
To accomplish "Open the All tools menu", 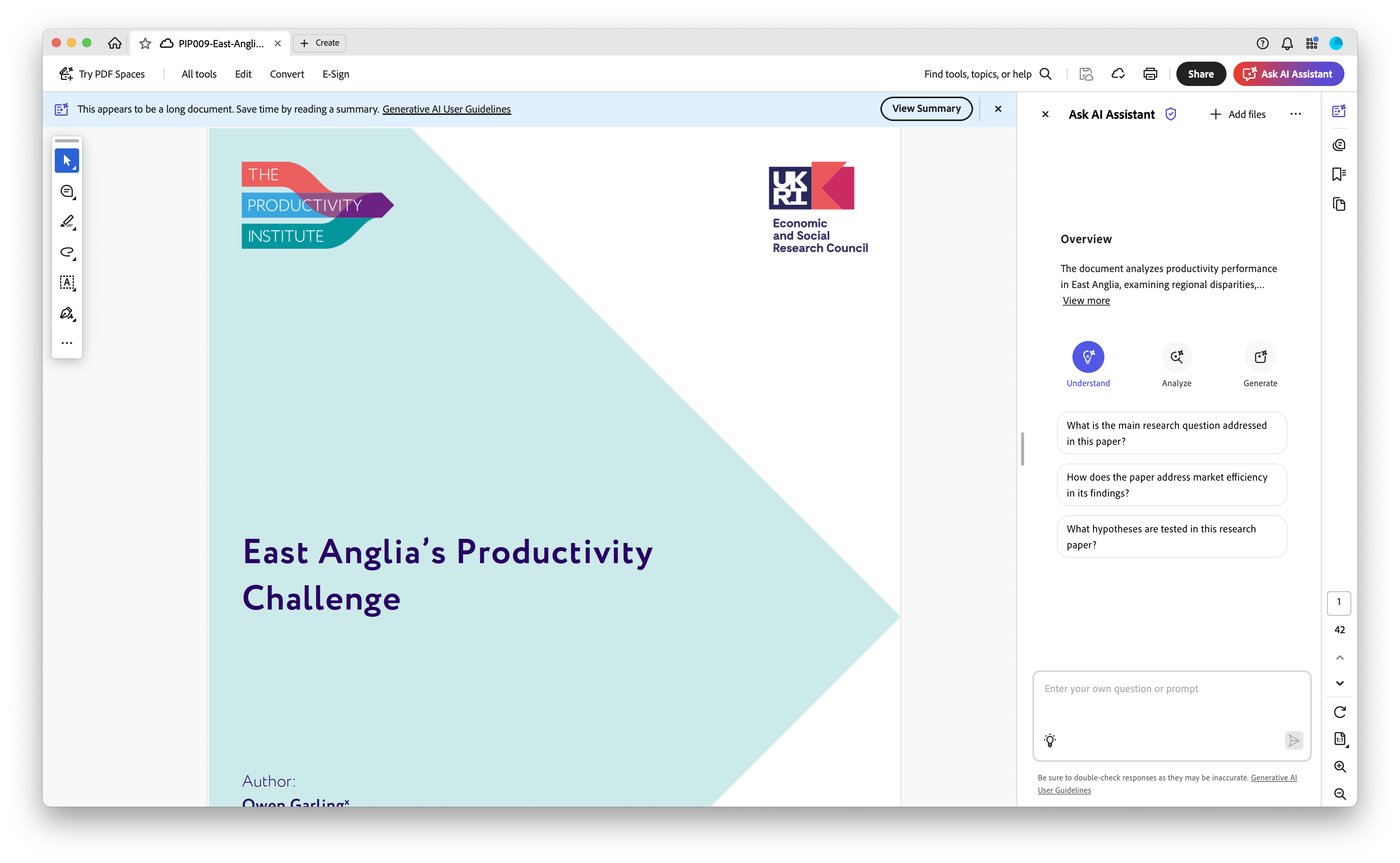I will coord(199,74).
